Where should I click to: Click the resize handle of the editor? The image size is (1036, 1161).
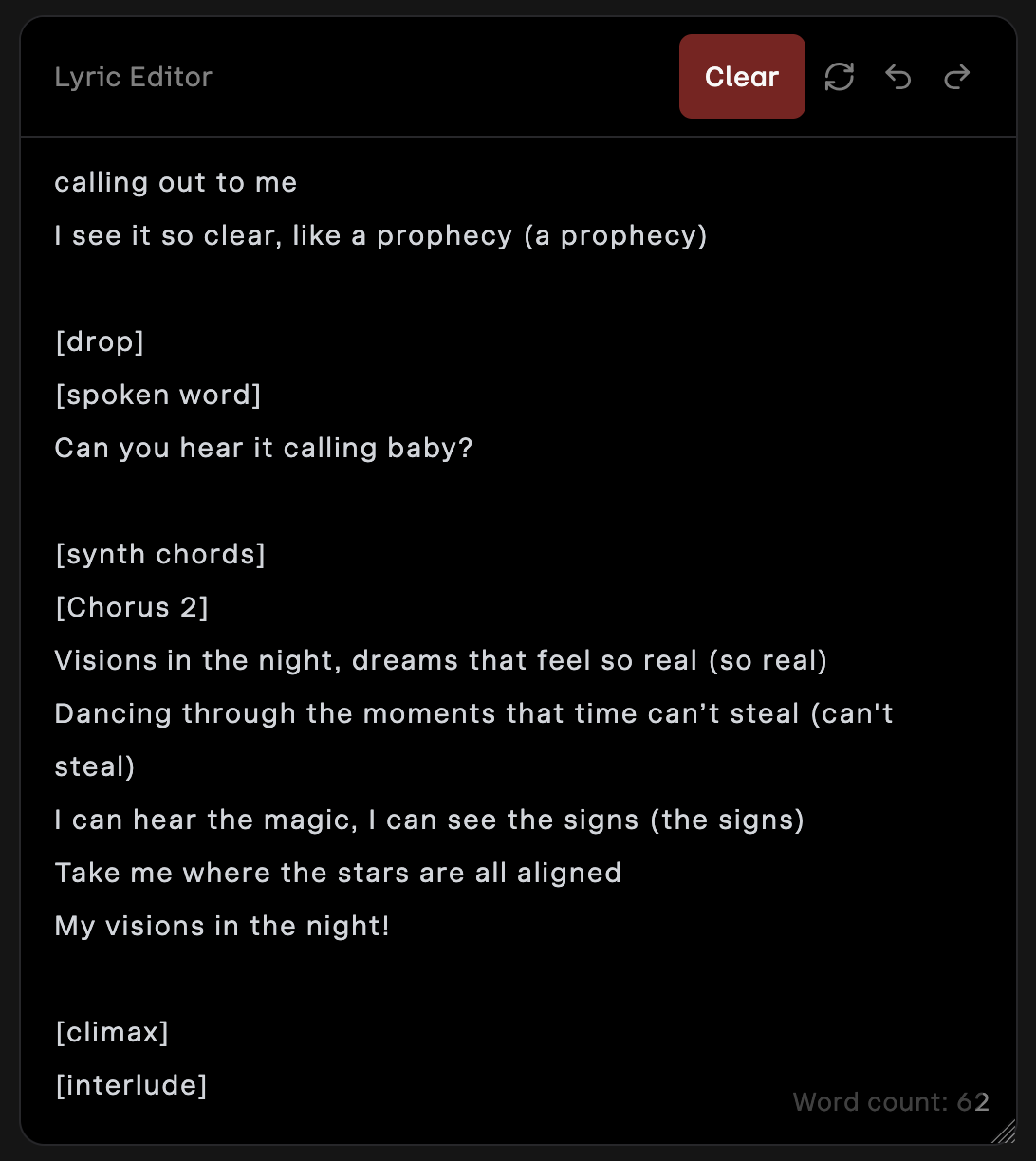pyautogui.click(x=1003, y=1131)
